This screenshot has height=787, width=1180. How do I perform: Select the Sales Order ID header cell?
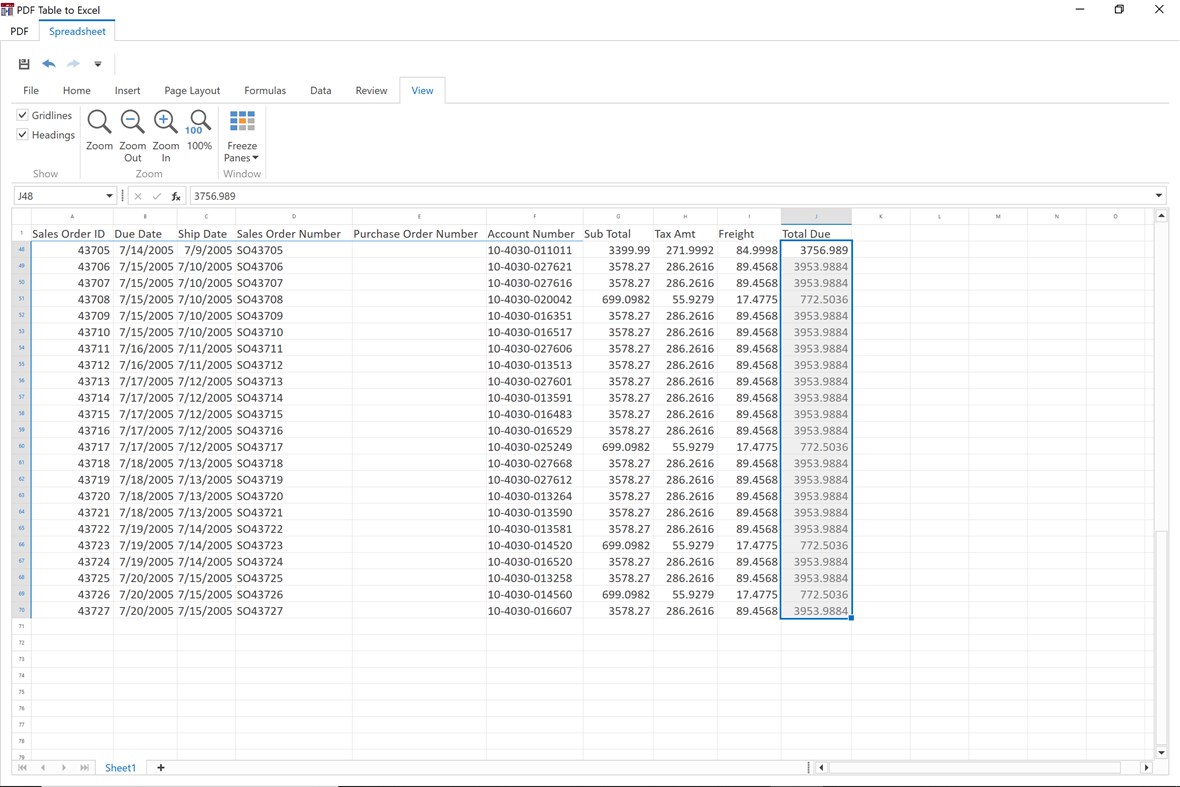(x=72, y=234)
